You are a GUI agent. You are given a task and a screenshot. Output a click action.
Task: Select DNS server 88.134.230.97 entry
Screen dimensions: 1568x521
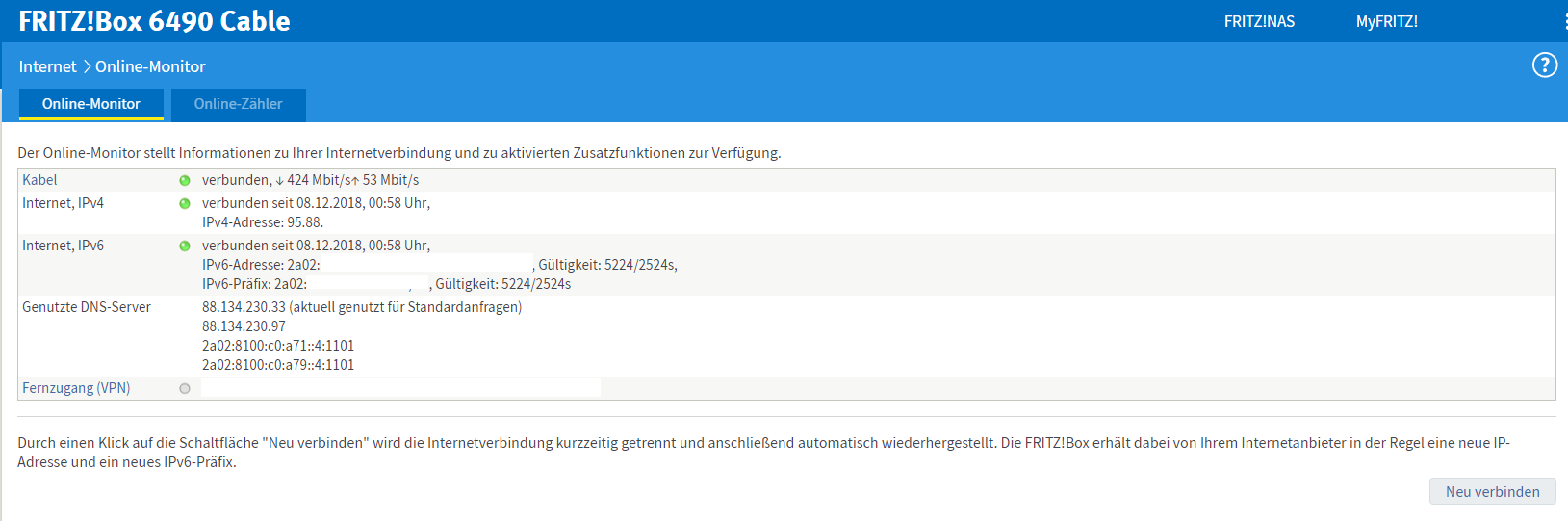tap(244, 326)
